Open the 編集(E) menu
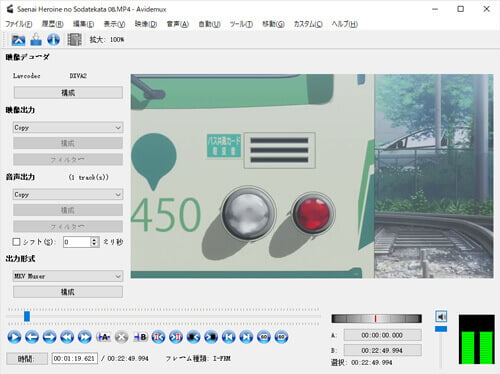This screenshot has width=500, height=374. [x=84, y=24]
